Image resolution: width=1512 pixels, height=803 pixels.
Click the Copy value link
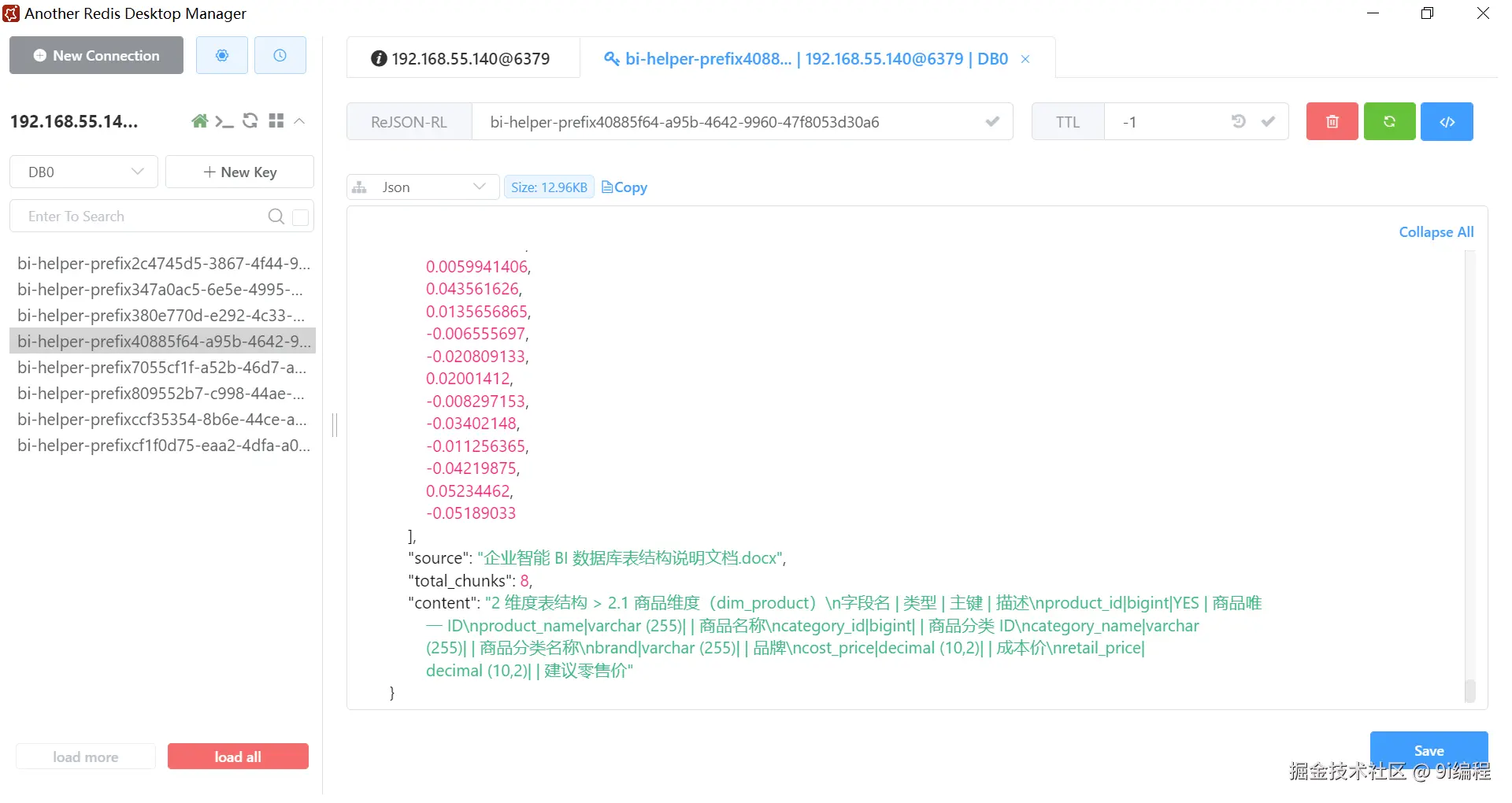[x=624, y=187]
